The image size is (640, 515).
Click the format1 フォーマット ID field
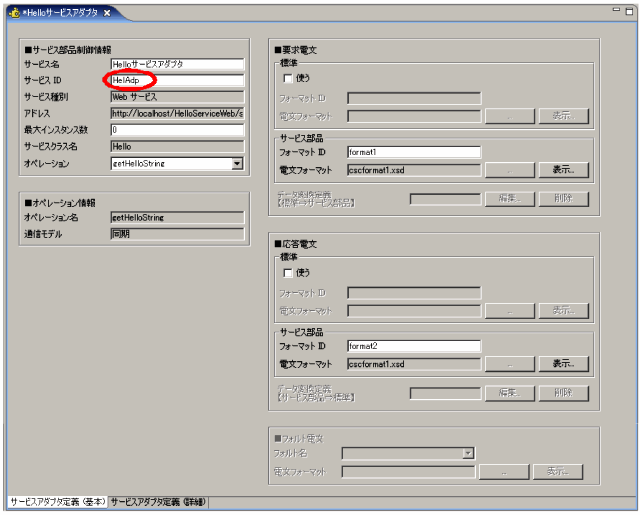click(x=414, y=152)
